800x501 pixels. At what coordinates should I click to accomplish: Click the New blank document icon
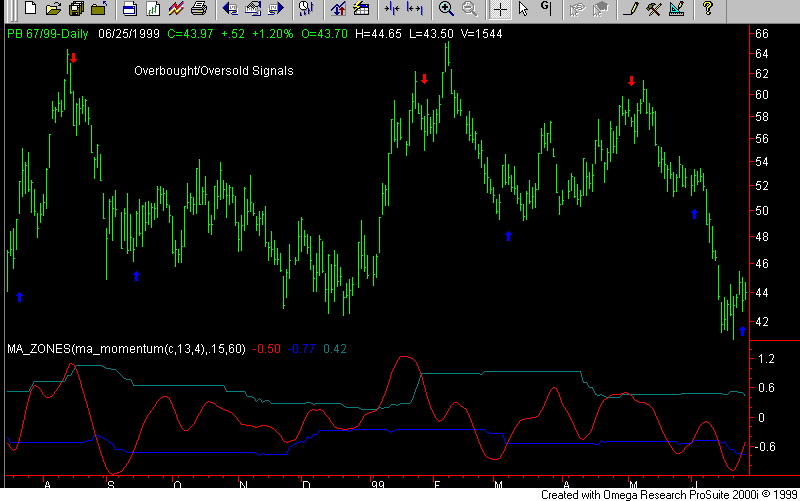click(x=31, y=8)
